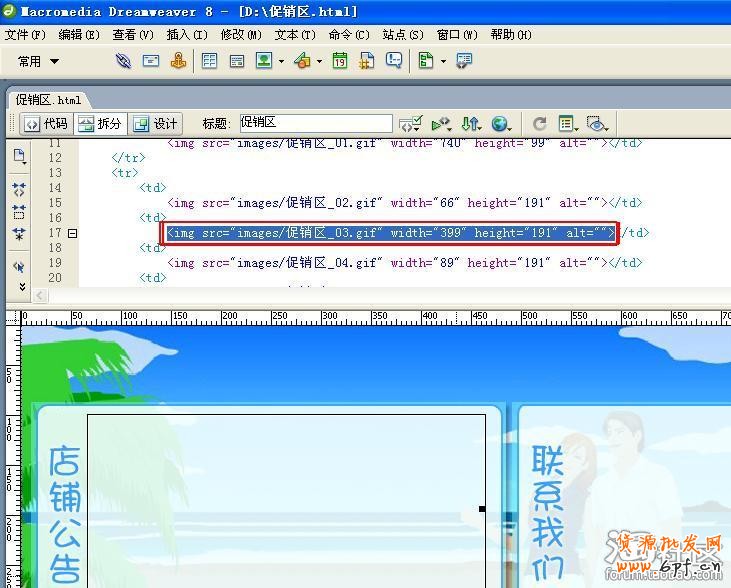Click the Email Link icon
The image size is (731, 588).
pyautogui.click(x=151, y=61)
